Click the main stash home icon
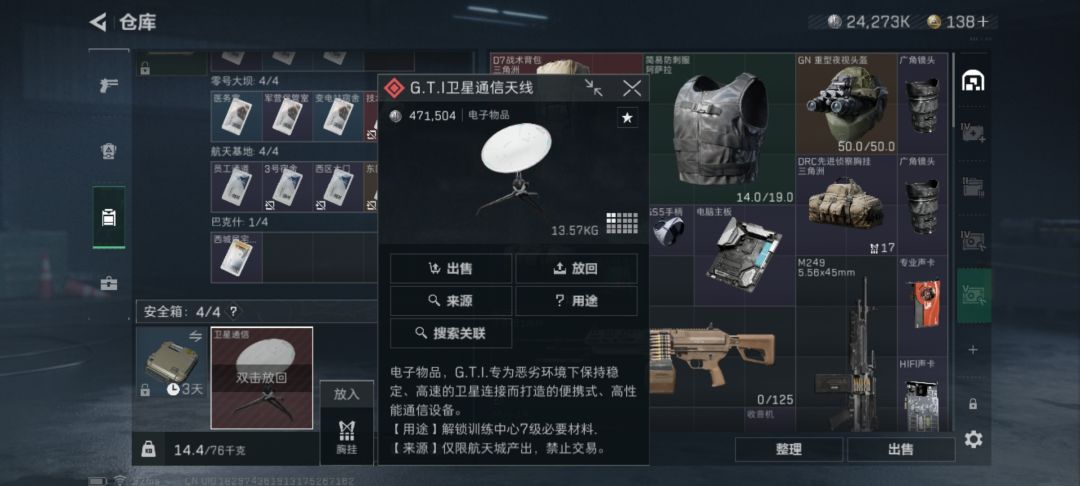1080x486 pixels. [x=973, y=81]
